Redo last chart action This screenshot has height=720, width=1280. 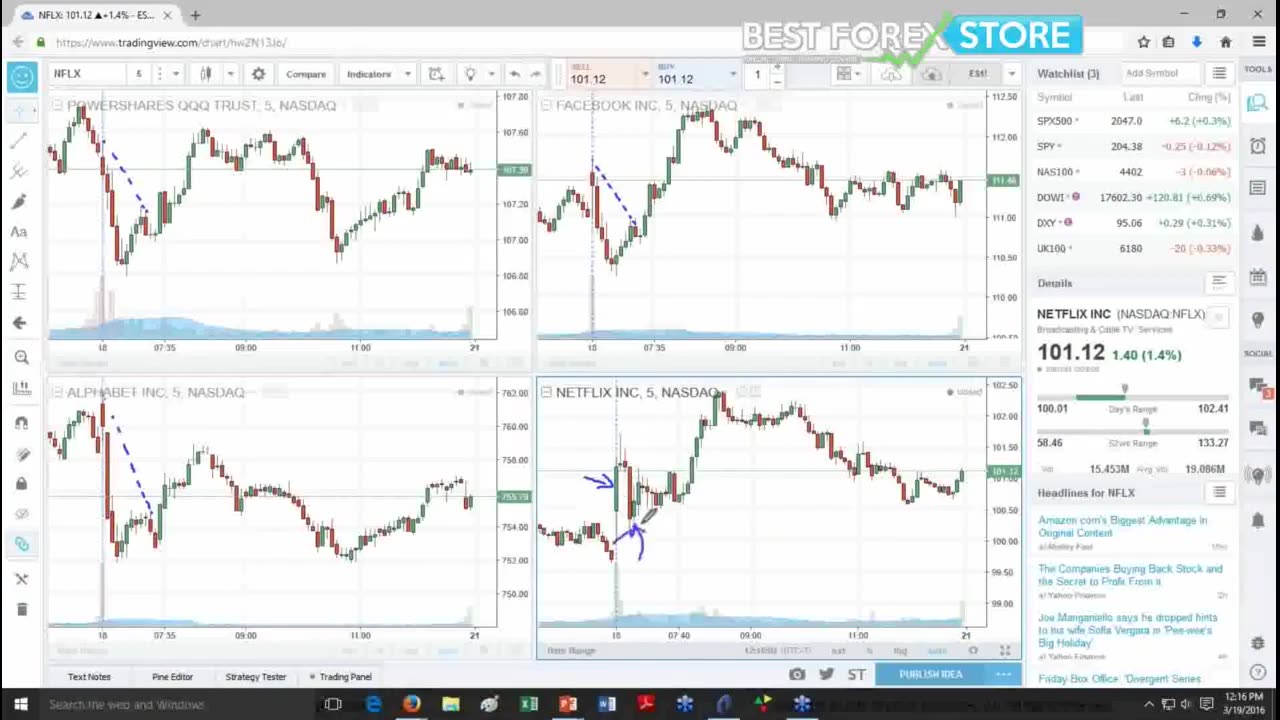pyautogui.click(x=536, y=74)
